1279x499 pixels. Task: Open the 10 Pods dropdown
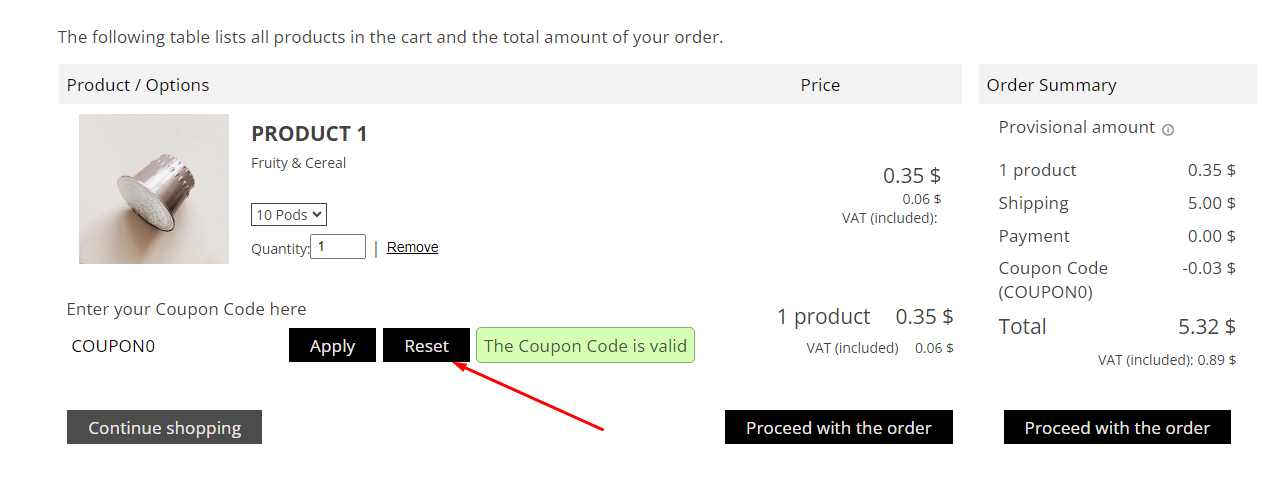coord(289,215)
